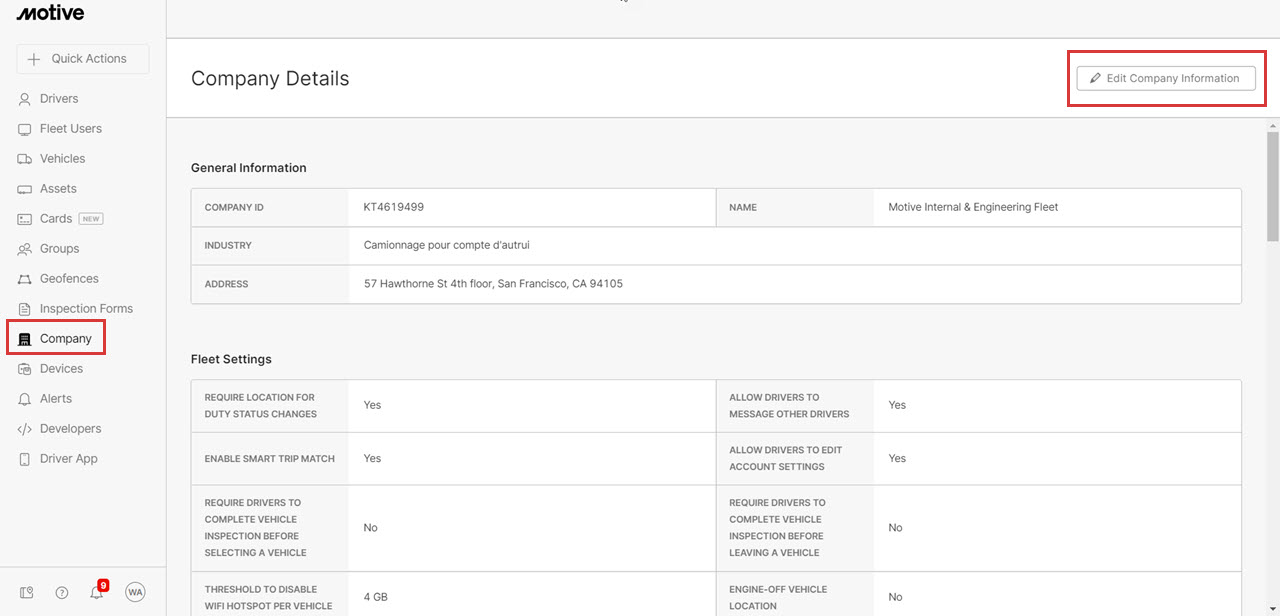Viewport: 1280px width, 616px height.
Task: Click Enable Smart Trip Match label
Action: pos(270,458)
